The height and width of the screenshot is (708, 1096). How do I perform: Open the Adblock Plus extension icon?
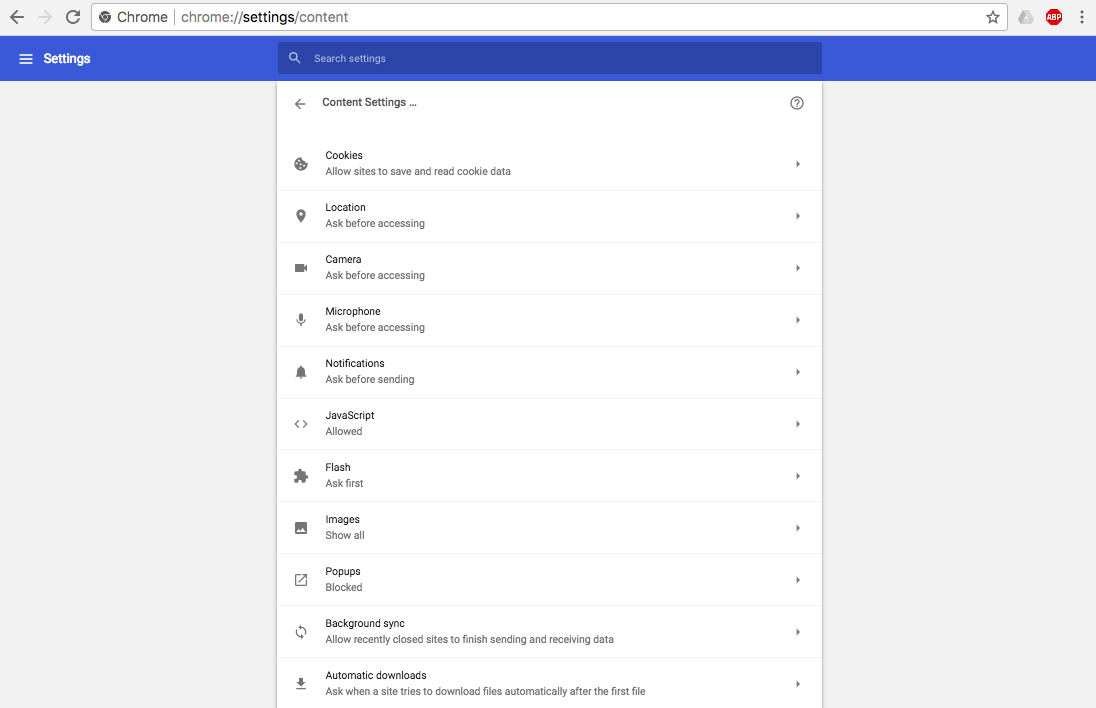coord(1054,17)
